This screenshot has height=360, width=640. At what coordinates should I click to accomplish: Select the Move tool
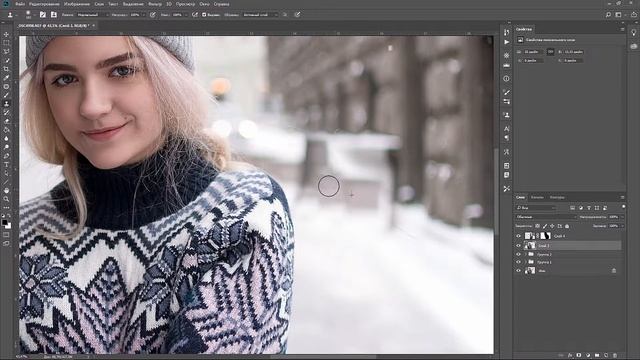tap(7, 34)
